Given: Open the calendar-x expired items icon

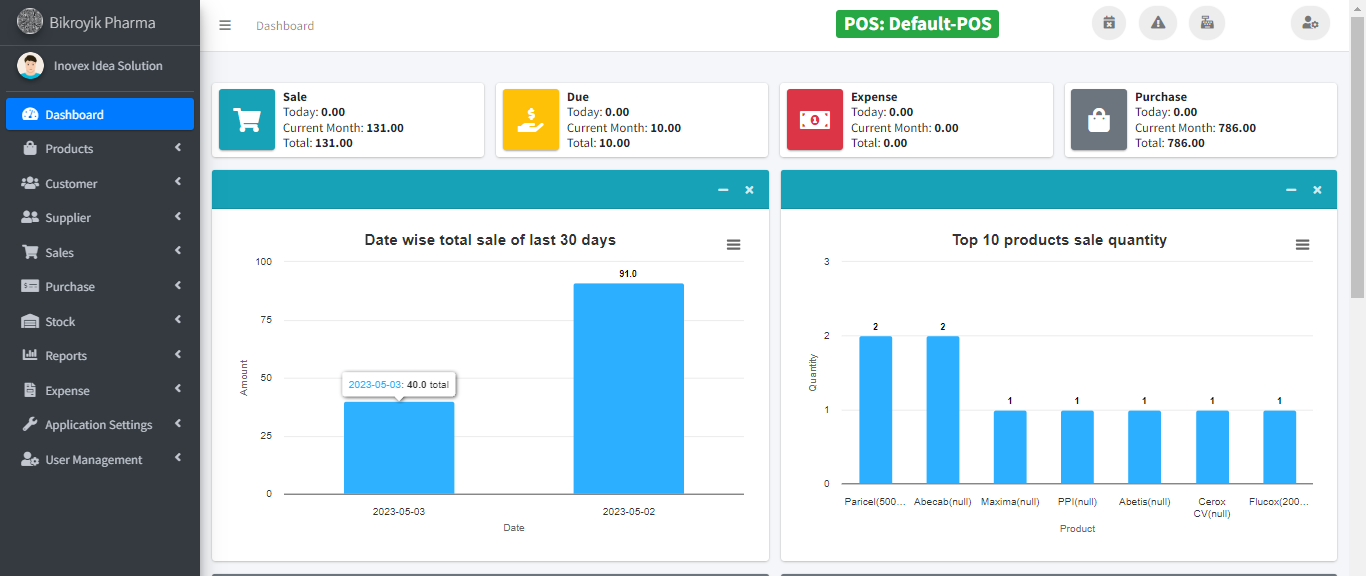Looking at the screenshot, I should click(1108, 23).
